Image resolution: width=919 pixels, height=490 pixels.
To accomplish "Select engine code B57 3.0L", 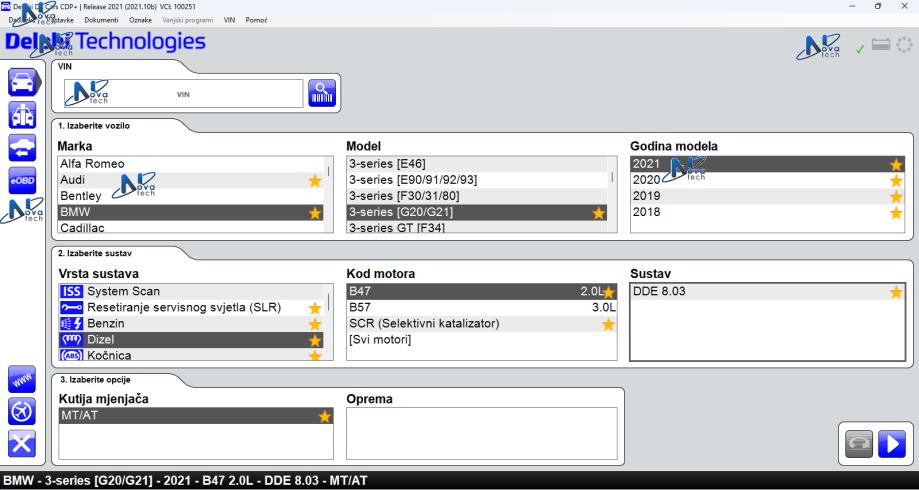I will [482, 307].
